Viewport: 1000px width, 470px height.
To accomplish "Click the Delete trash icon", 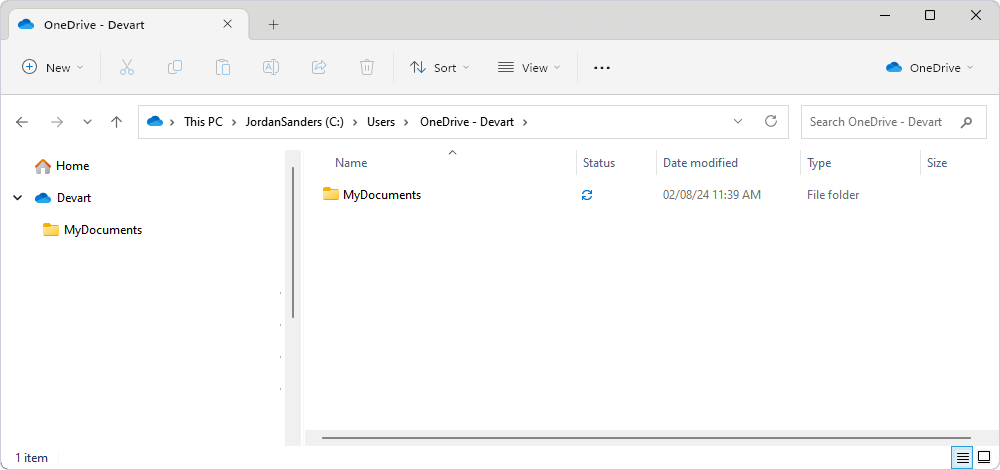I will [x=367, y=67].
